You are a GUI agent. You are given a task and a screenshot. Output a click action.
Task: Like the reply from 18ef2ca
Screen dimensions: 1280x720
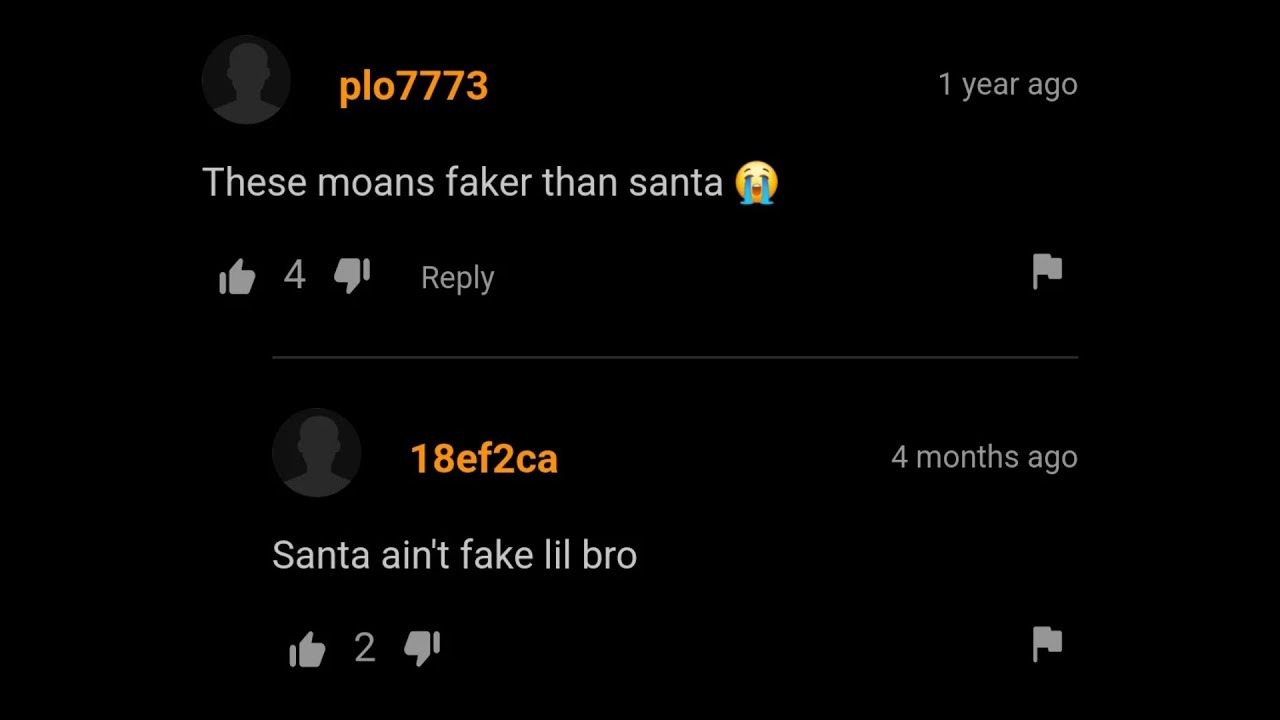(x=307, y=649)
